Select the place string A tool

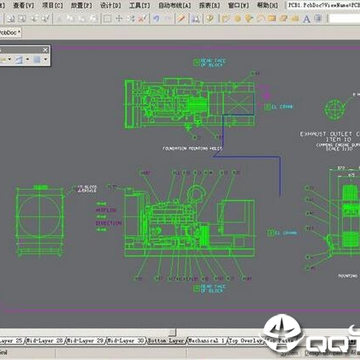click(x=306, y=19)
